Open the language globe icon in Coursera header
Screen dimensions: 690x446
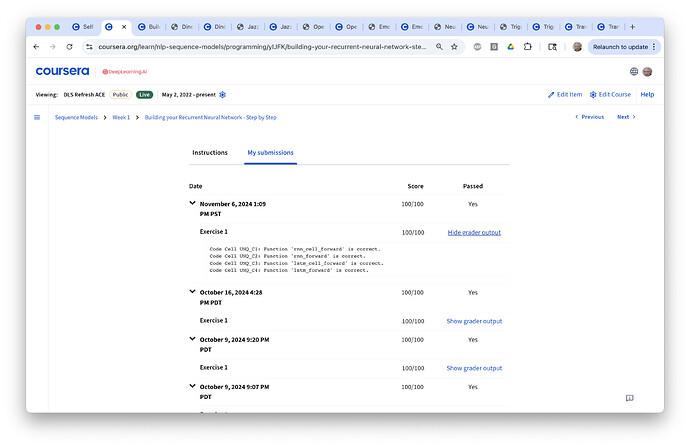634,72
